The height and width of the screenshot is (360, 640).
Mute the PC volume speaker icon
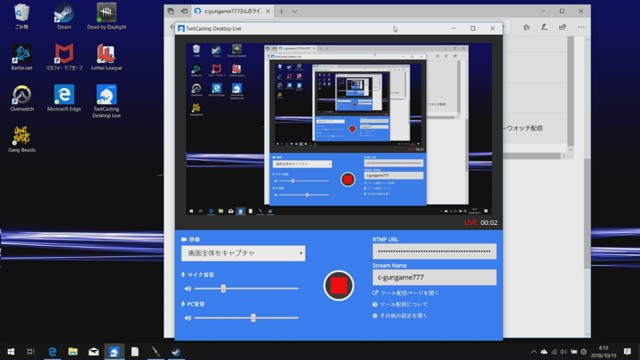(x=188, y=318)
